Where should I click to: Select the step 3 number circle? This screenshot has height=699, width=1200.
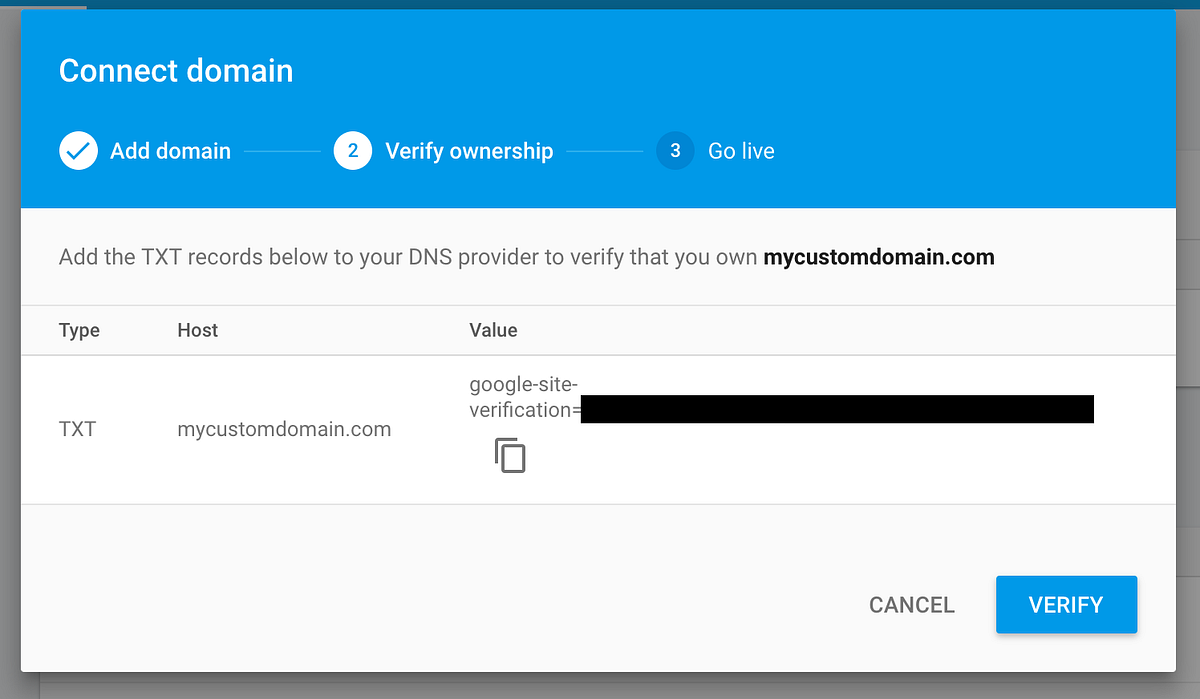pyautogui.click(x=675, y=151)
